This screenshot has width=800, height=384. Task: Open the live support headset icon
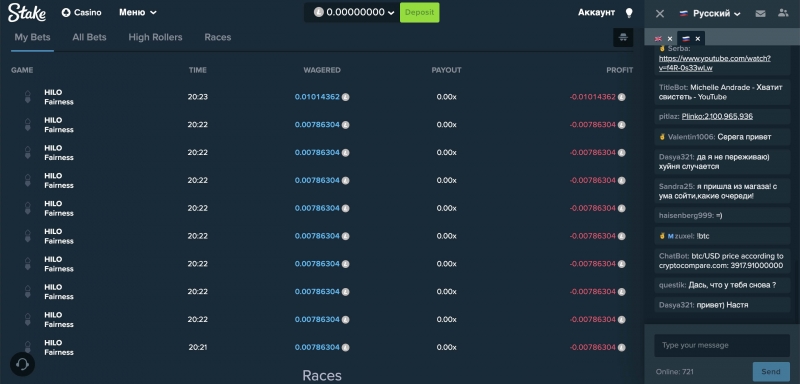tap(22, 364)
